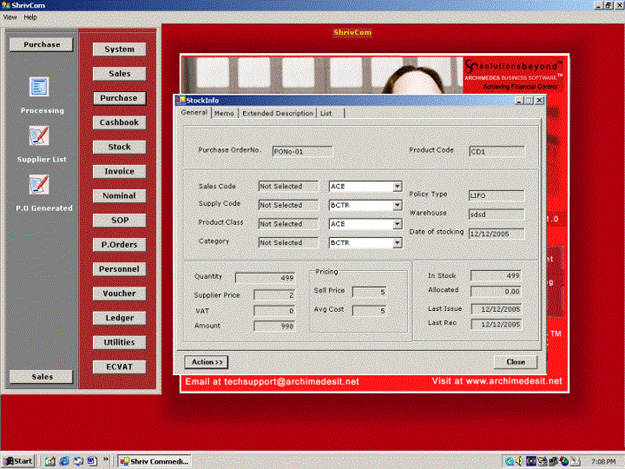Open the Invoice module
The height and width of the screenshot is (469, 625).
point(119,171)
